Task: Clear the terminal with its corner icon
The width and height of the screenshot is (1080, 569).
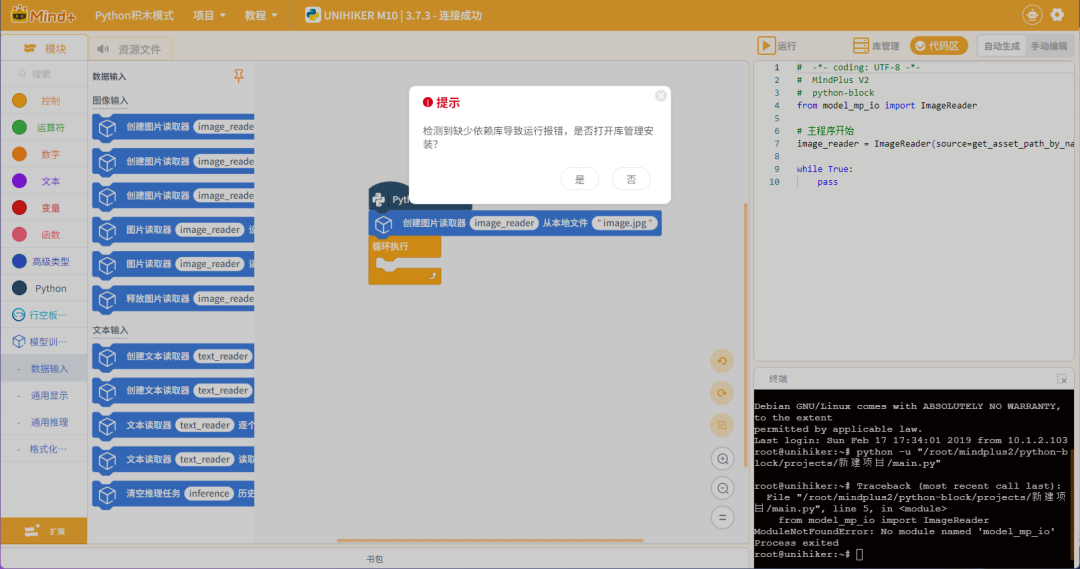Action: click(x=1061, y=380)
